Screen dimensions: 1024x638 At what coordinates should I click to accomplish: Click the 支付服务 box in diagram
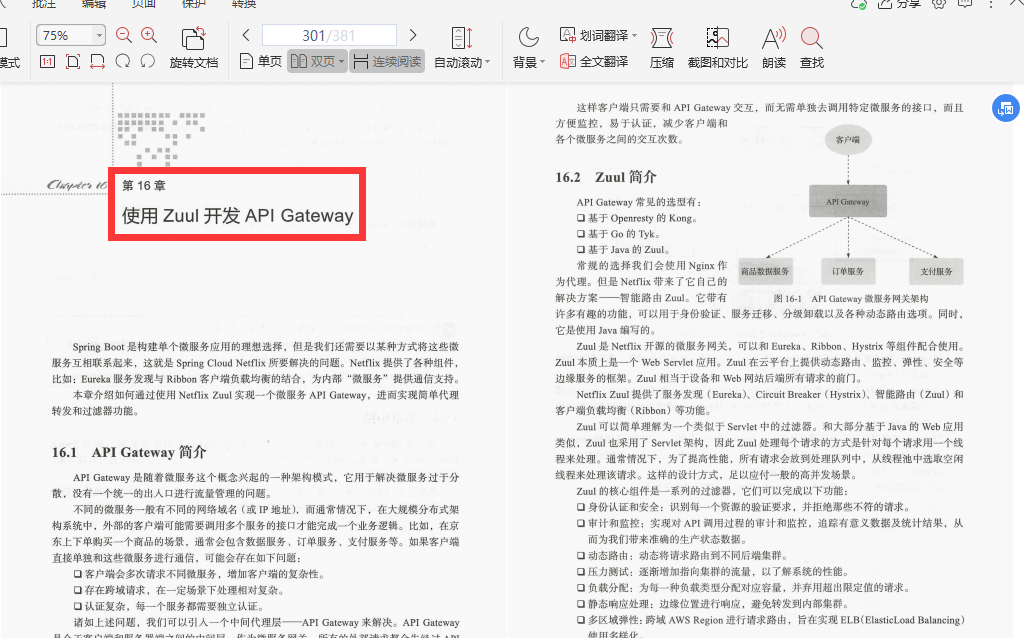(x=936, y=272)
